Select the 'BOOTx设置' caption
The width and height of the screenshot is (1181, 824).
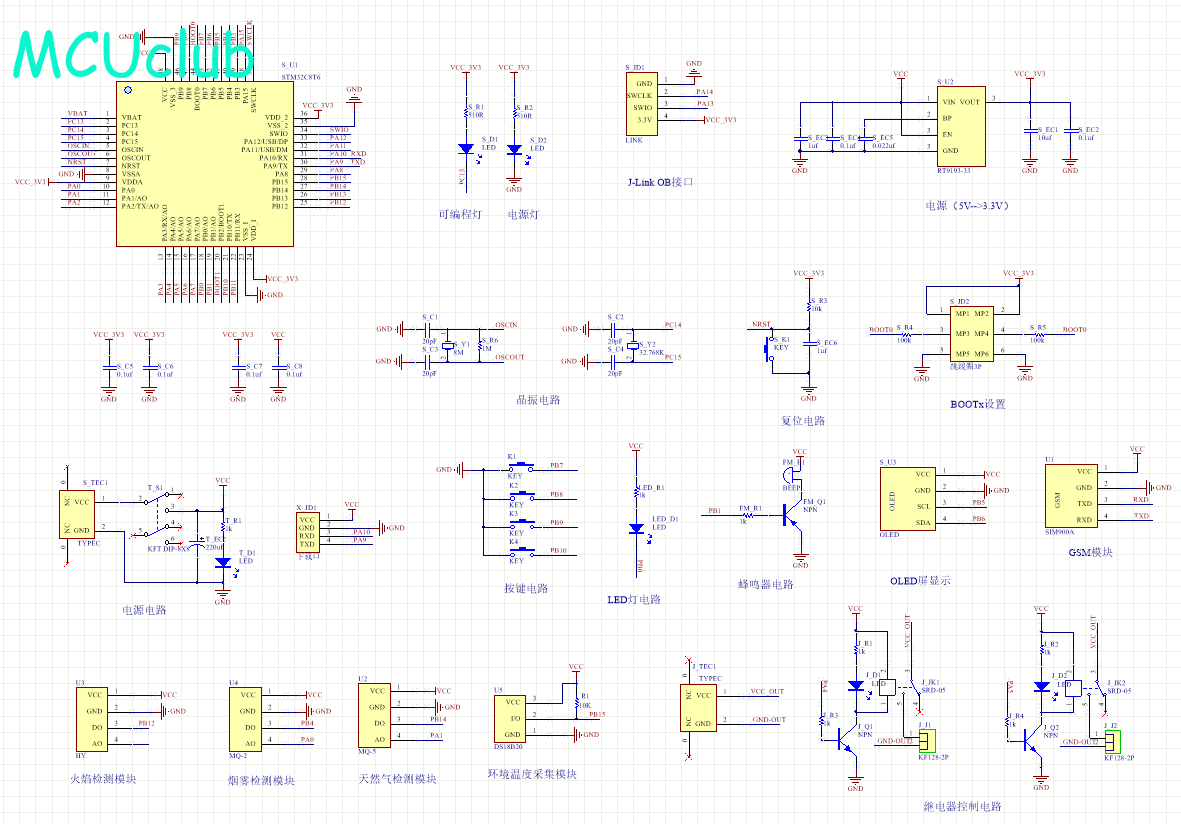point(978,404)
